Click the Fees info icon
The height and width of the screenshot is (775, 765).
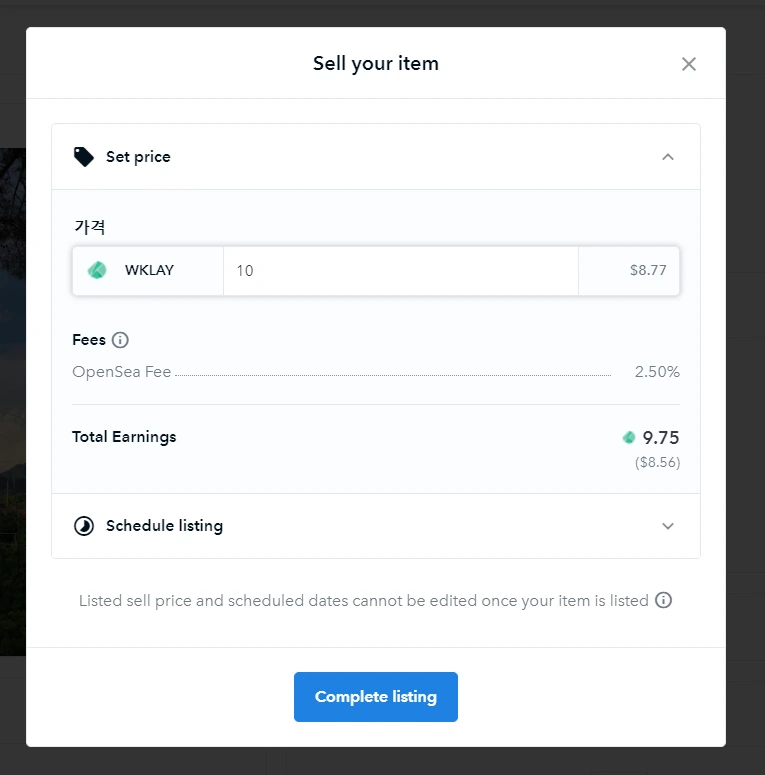click(x=120, y=340)
